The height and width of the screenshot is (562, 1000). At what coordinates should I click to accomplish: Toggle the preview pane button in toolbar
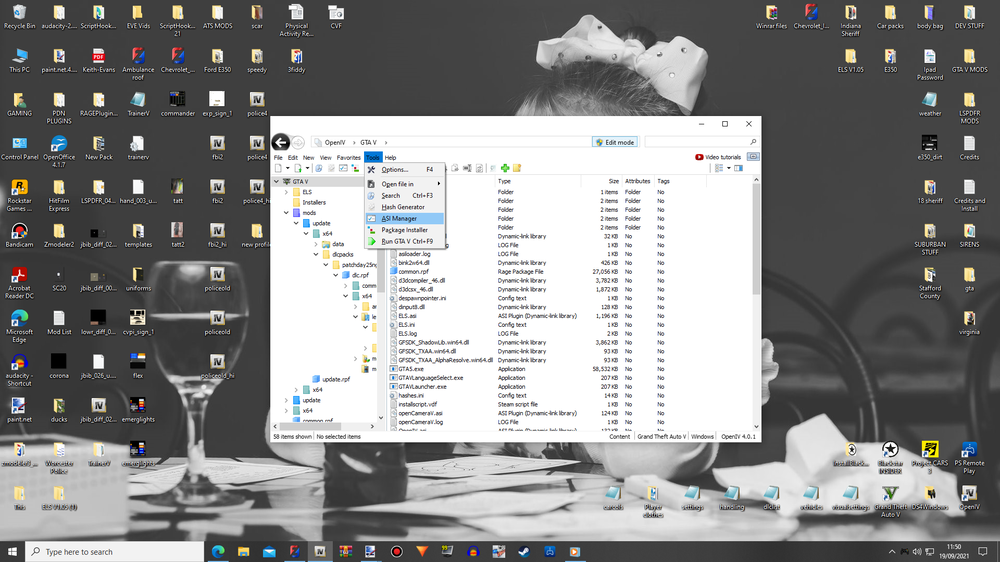739,169
